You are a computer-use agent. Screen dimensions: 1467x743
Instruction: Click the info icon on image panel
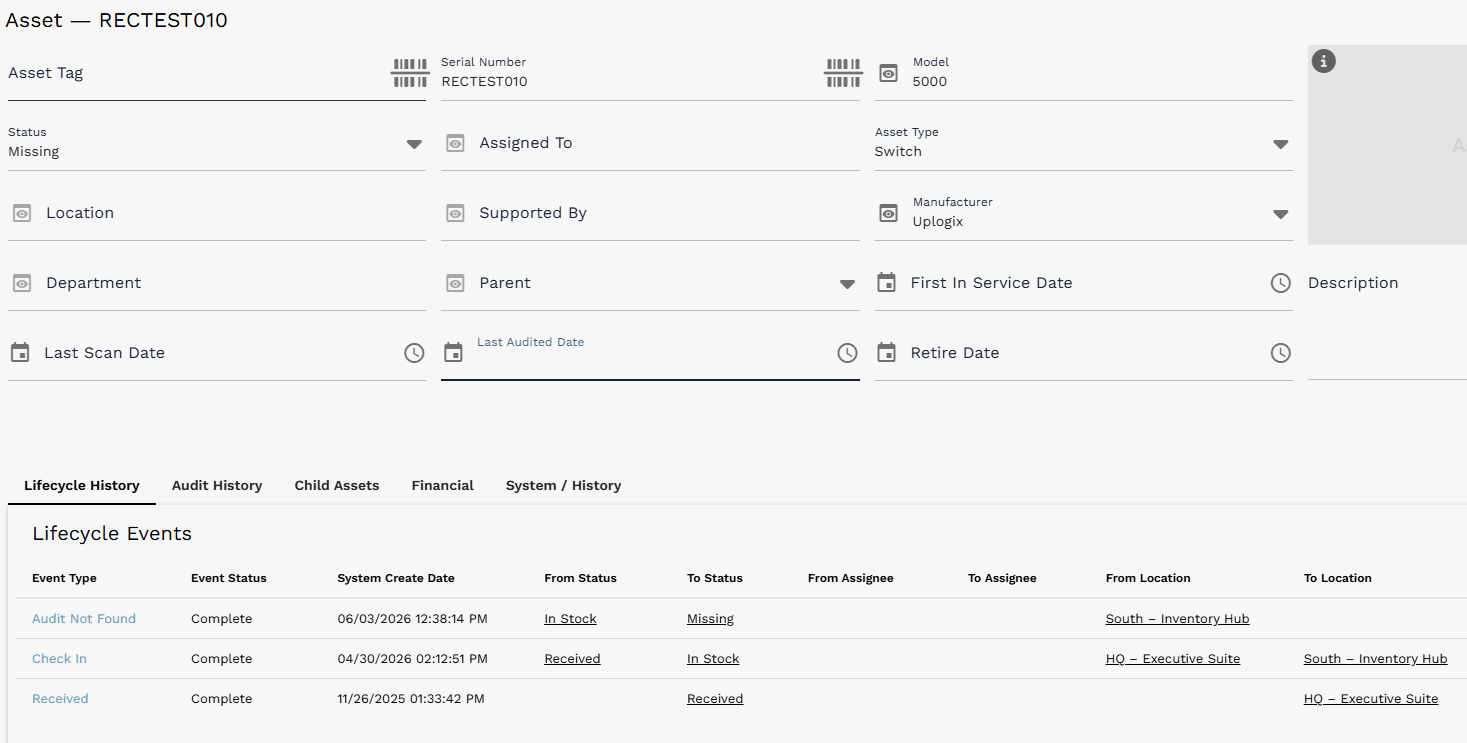(1323, 61)
